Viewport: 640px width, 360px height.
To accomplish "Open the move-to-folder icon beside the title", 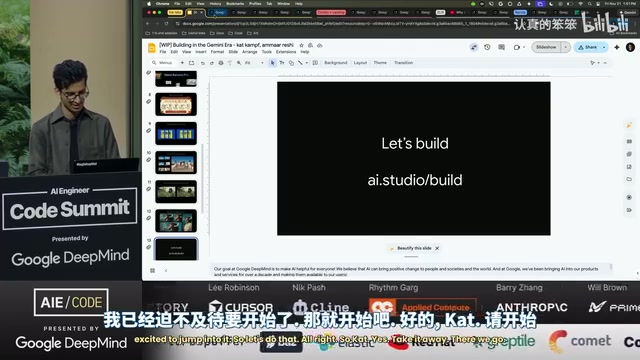I will coord(310,45).
